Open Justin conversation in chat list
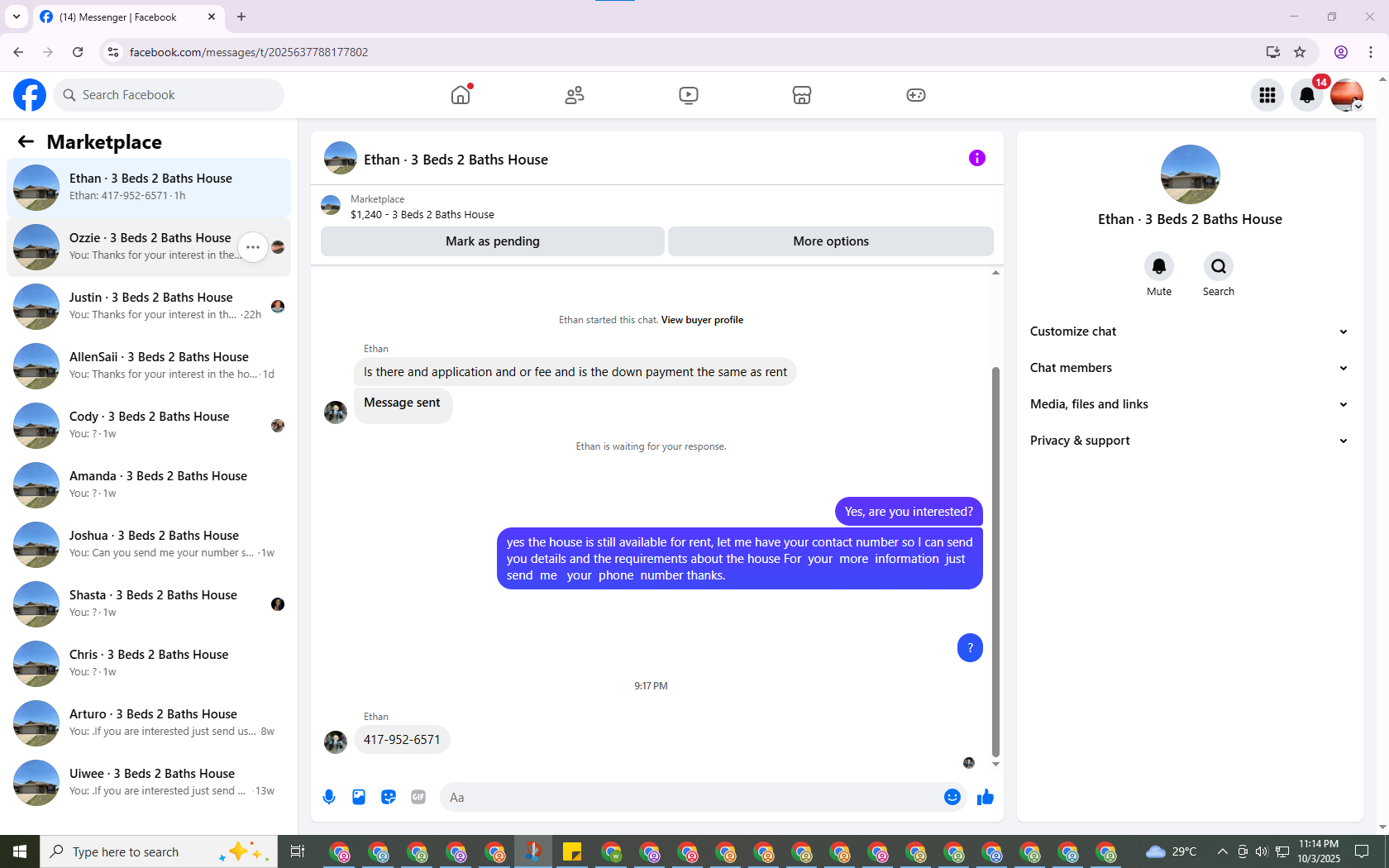 click(149, 307)
